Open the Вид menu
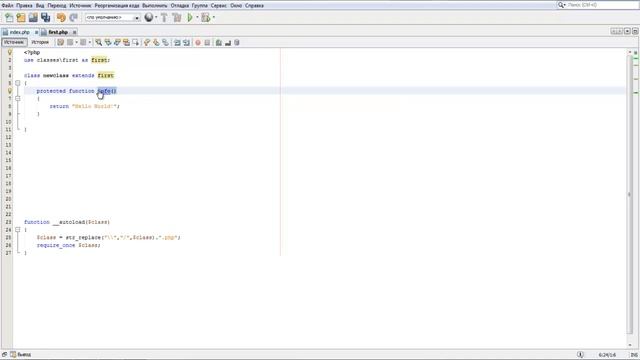Screen dimensions: 640x360 (40, 6)
